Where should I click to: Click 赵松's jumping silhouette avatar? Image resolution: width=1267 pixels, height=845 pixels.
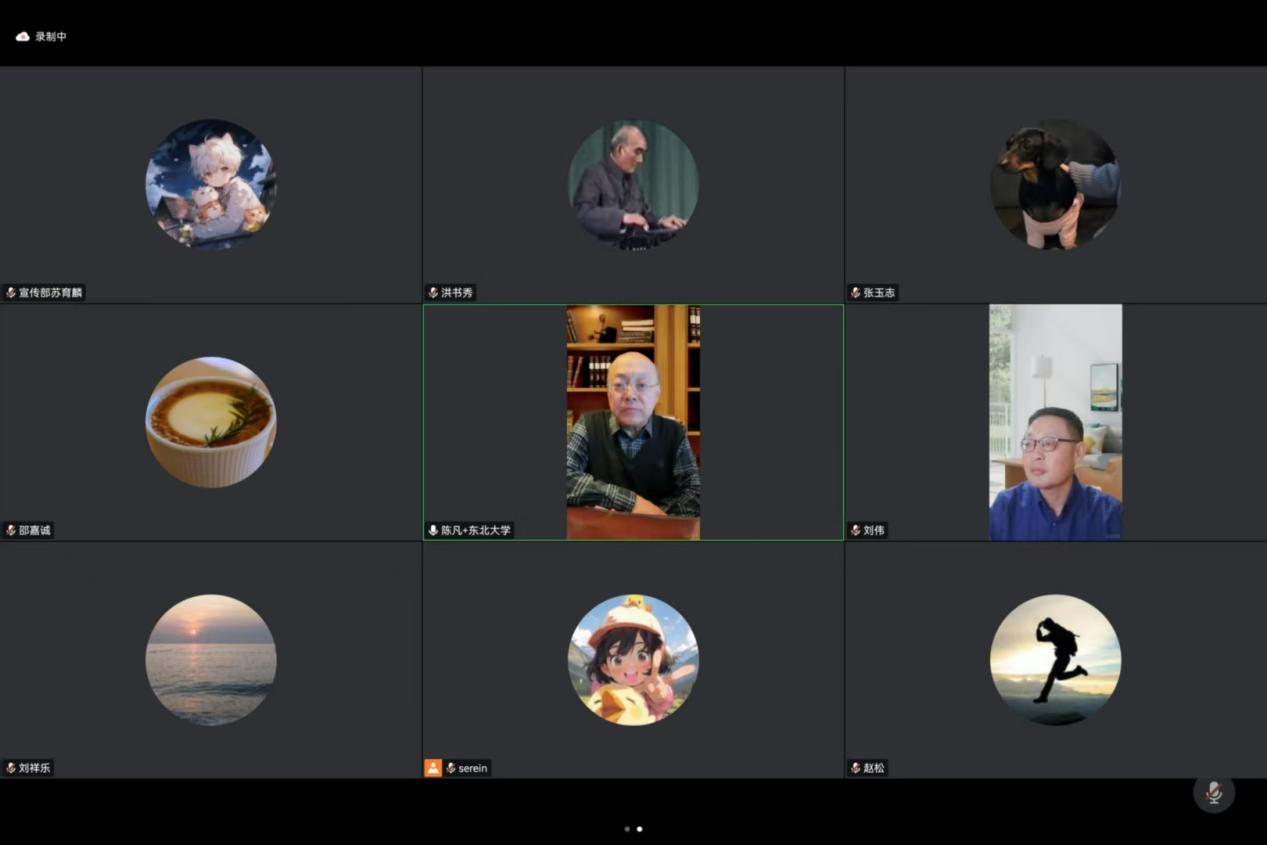point(1055,660)
